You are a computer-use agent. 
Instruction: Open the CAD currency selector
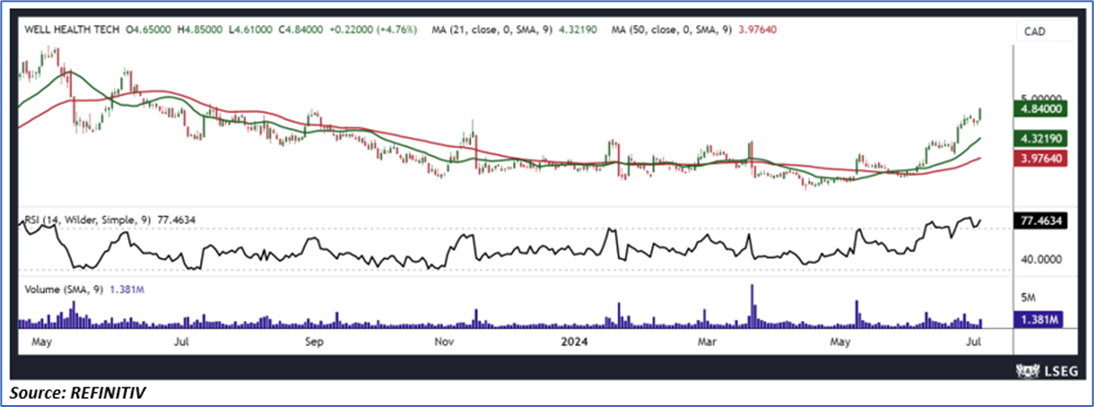(x=1044, y=31)
